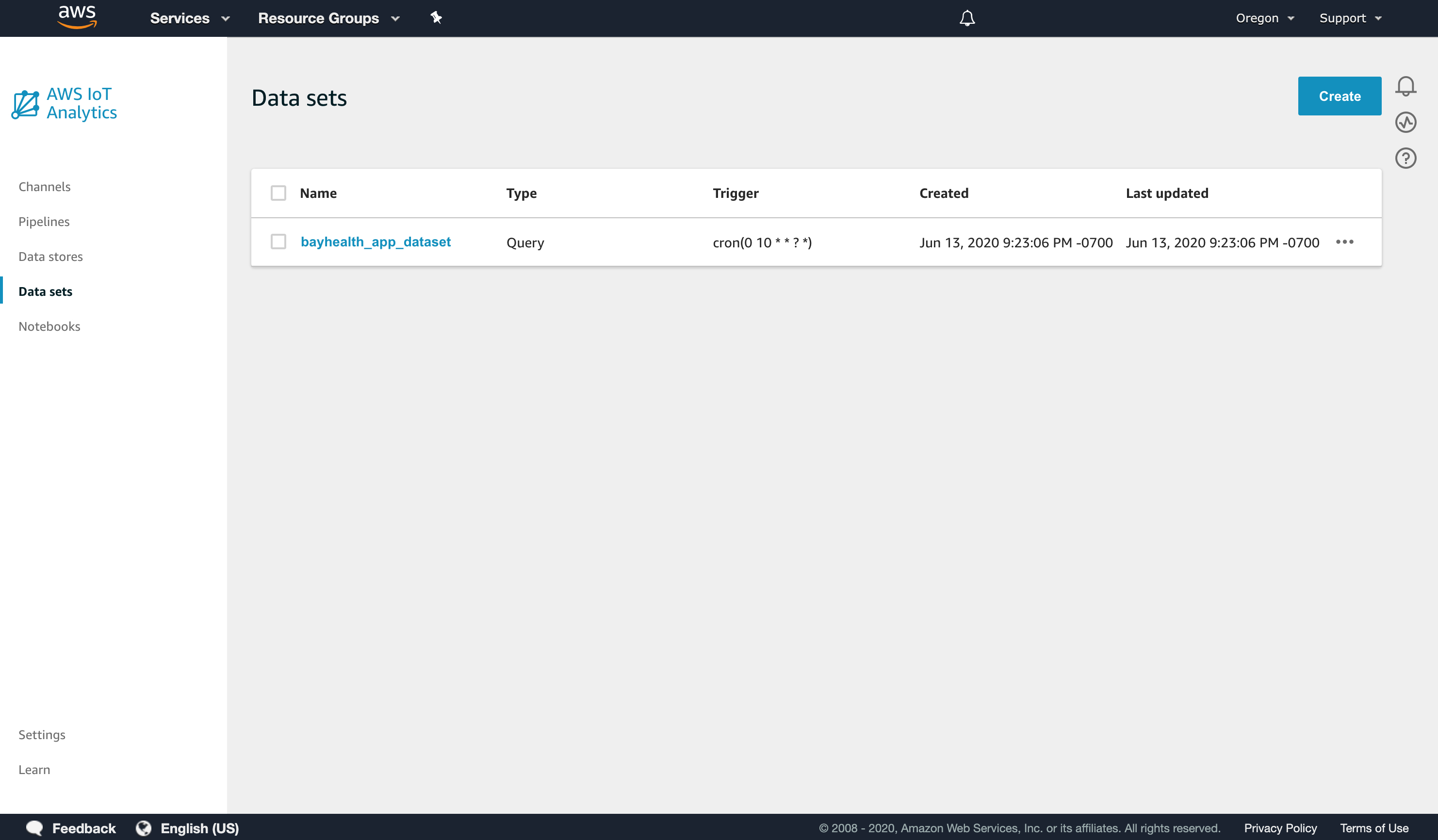The image size is (1438, 840).
Task: Click the activity pulse monitor icon
Action: click(x=1405, y=122)
